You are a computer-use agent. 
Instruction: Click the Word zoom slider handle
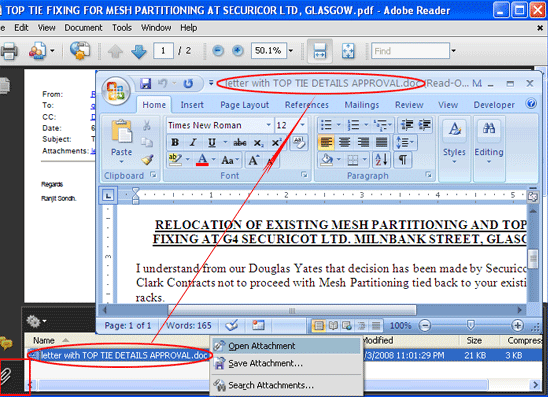click(x=470, y=326)
